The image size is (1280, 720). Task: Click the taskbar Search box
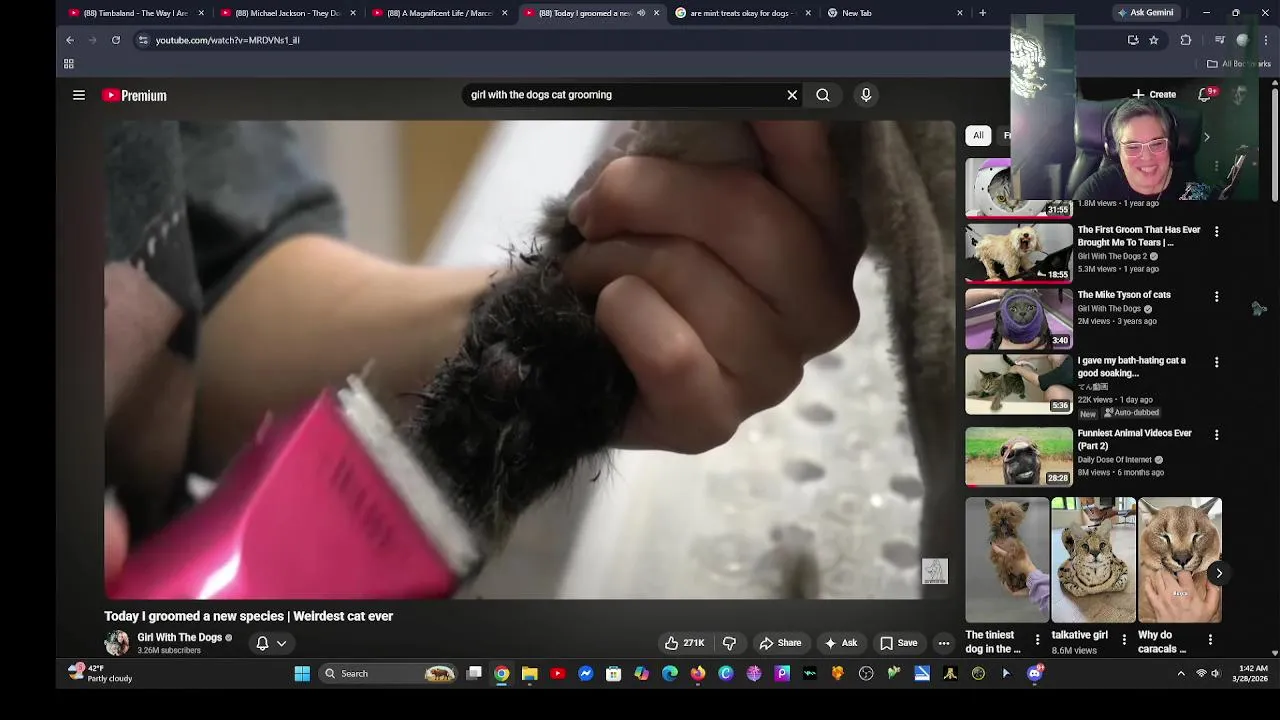389,674
